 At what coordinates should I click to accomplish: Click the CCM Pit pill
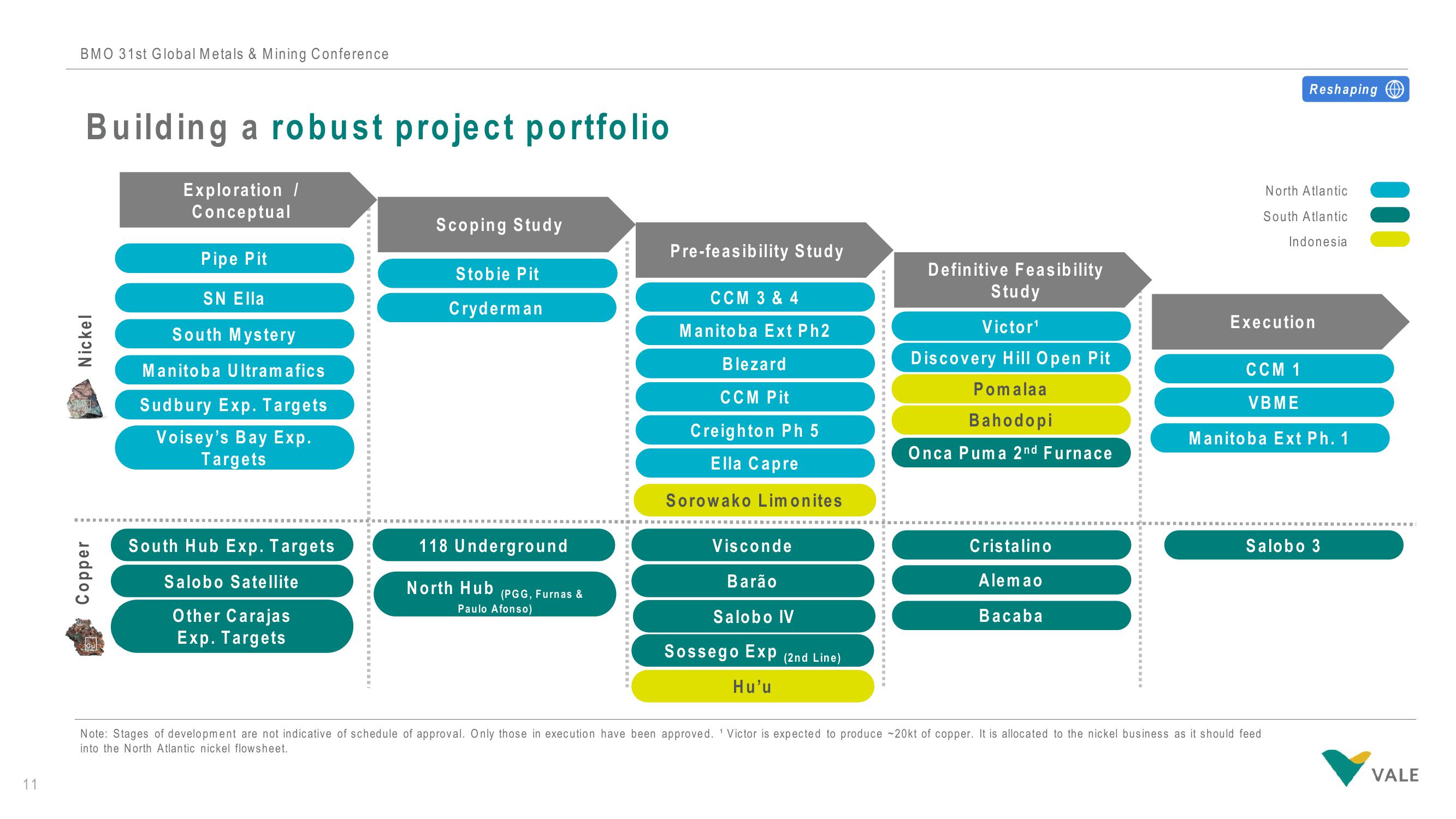[755, 397]
